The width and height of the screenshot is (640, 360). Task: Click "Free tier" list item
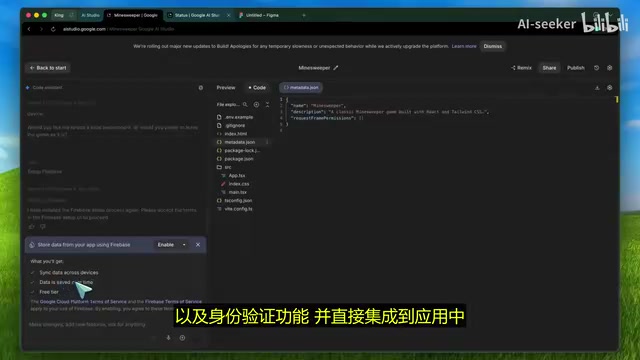(x=49, y=292)
